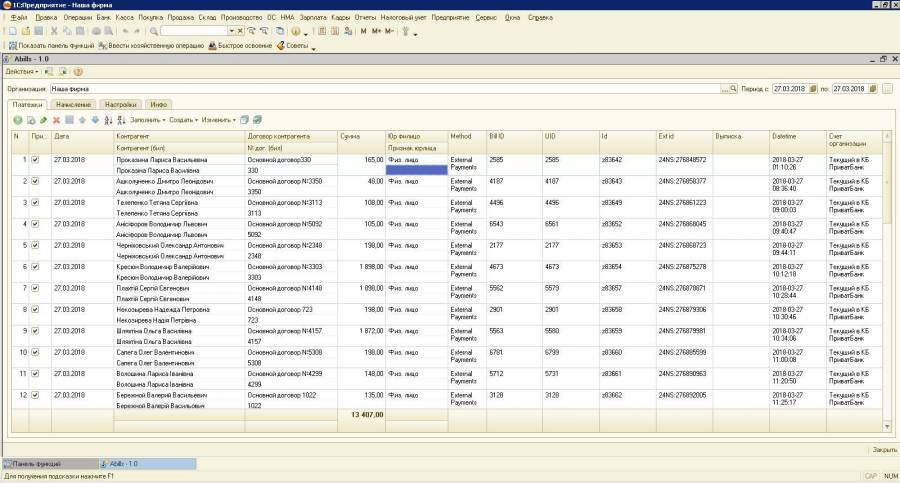Edit current row with the pencil icon
Viewport: 900px width, 483px height.
point(44,120)
